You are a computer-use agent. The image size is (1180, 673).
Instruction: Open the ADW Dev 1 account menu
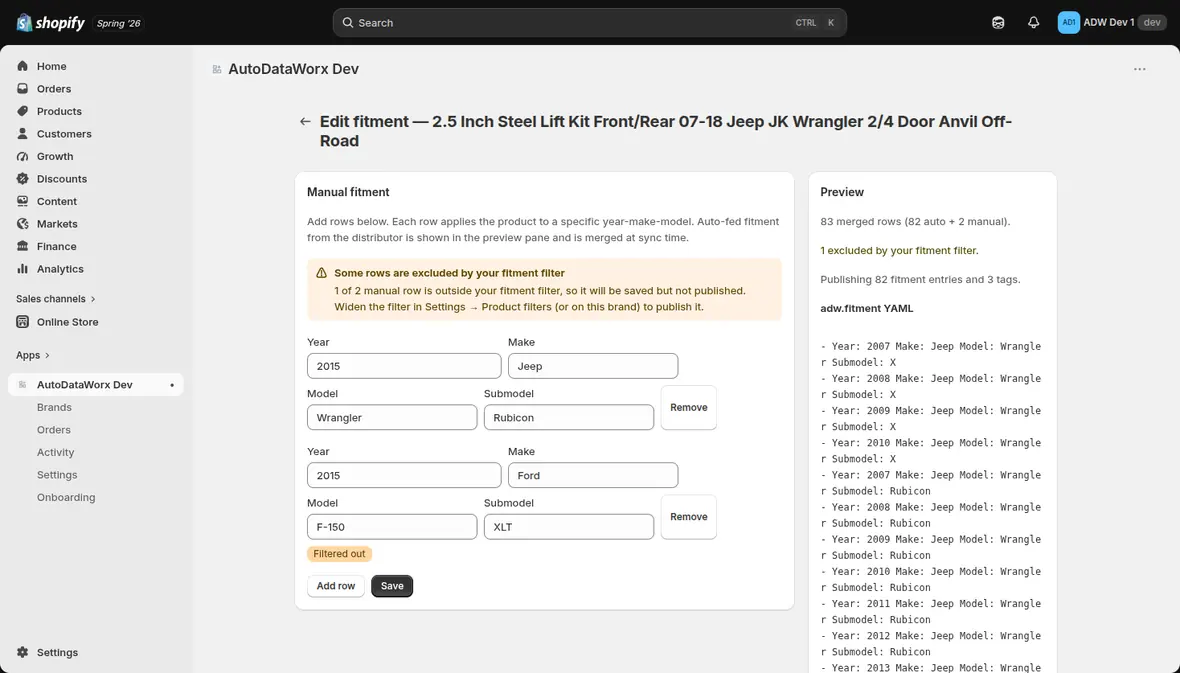1112,23
